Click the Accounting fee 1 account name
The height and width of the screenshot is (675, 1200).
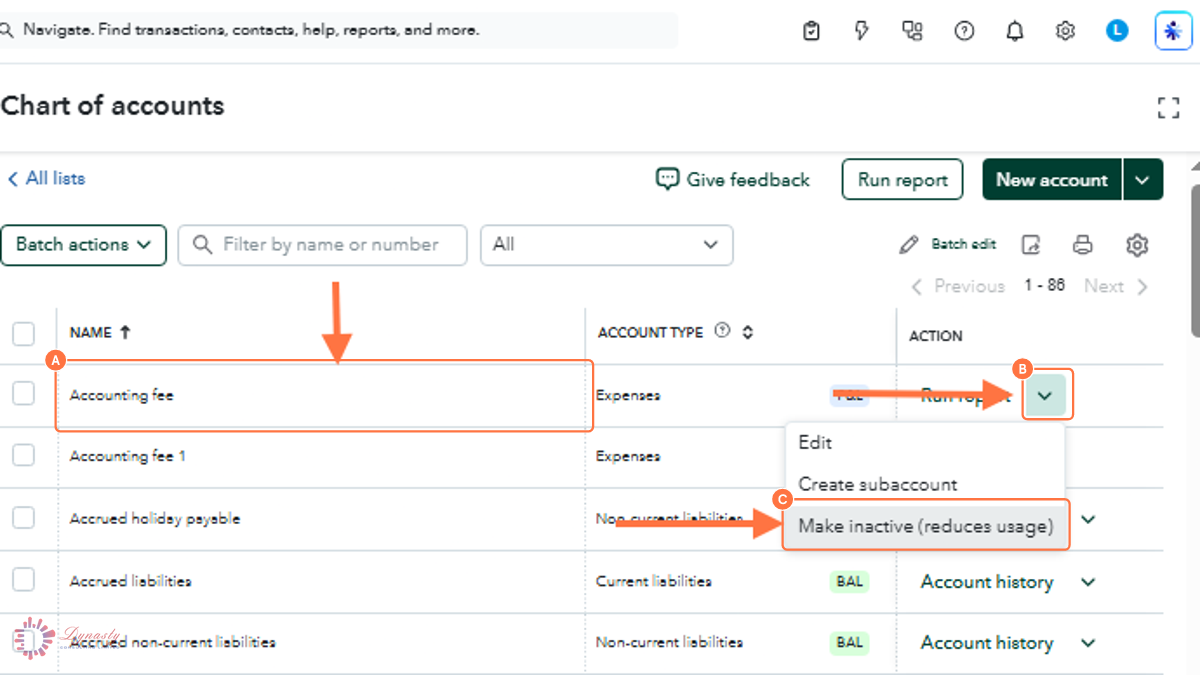point(127,456)
